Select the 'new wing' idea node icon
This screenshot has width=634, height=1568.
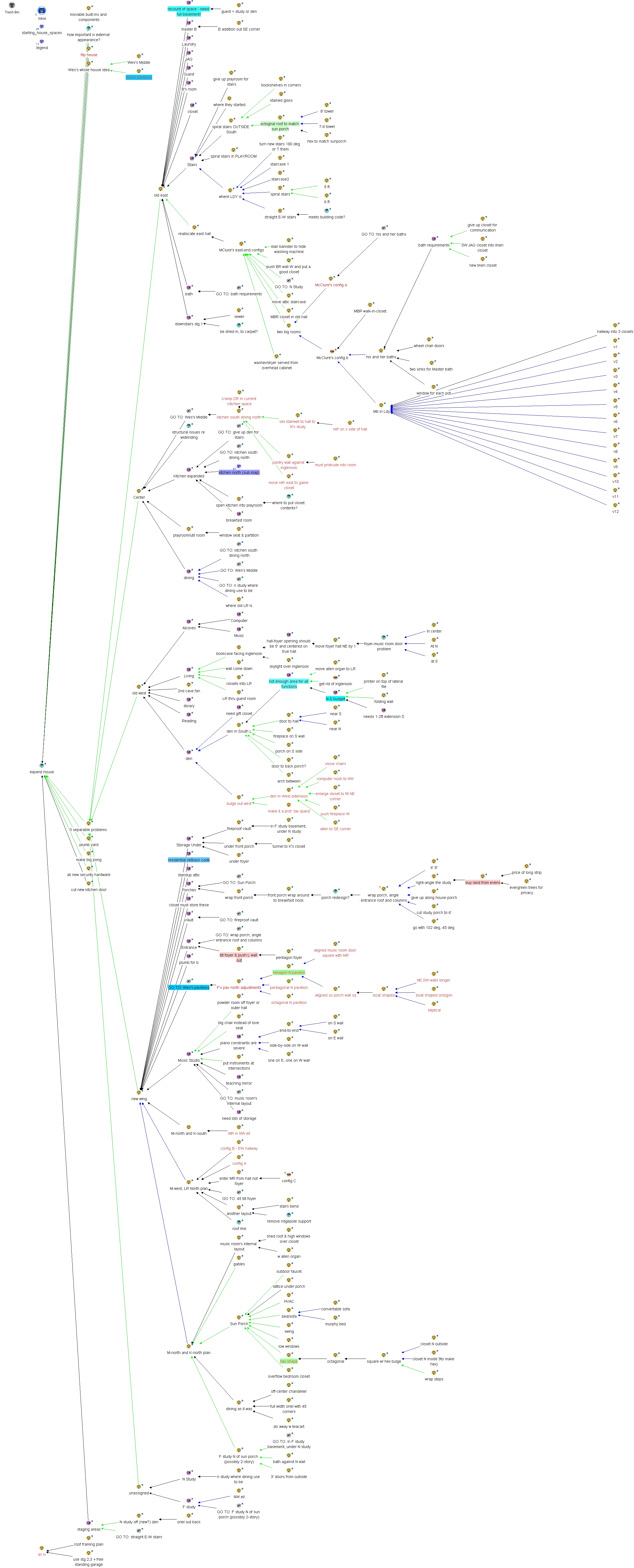click(139, 1093)
